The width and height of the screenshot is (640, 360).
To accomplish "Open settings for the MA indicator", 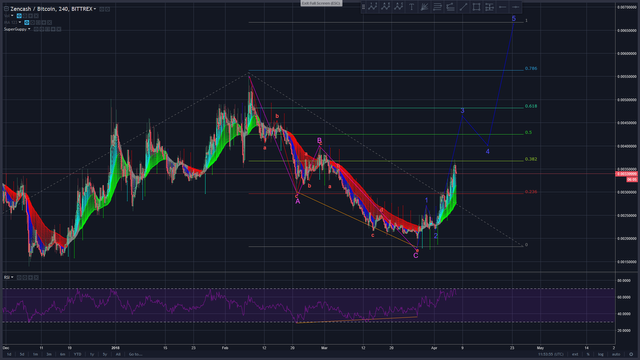I will click(32, 22).
